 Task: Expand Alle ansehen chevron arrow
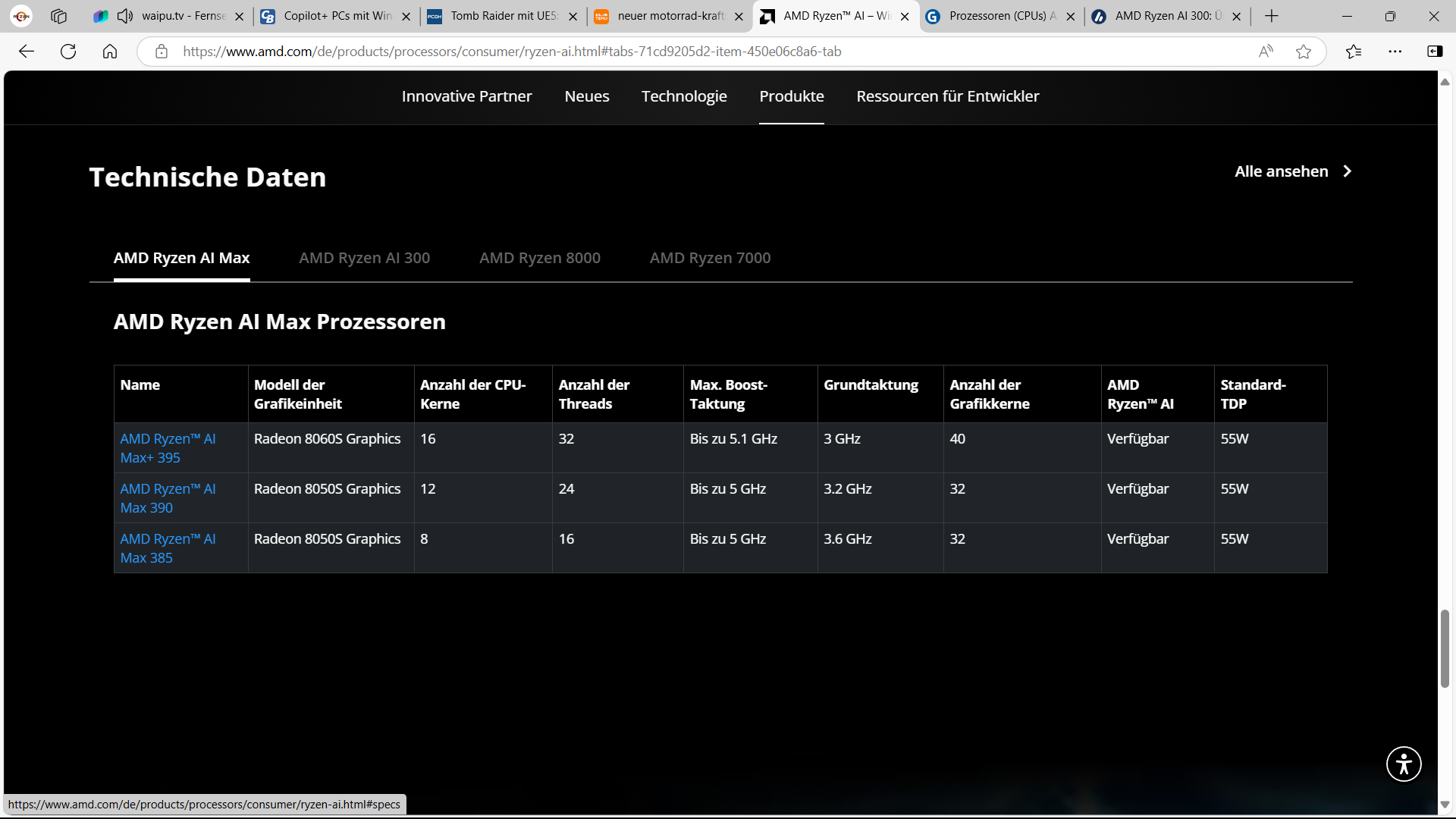[x=1348, y=171]
